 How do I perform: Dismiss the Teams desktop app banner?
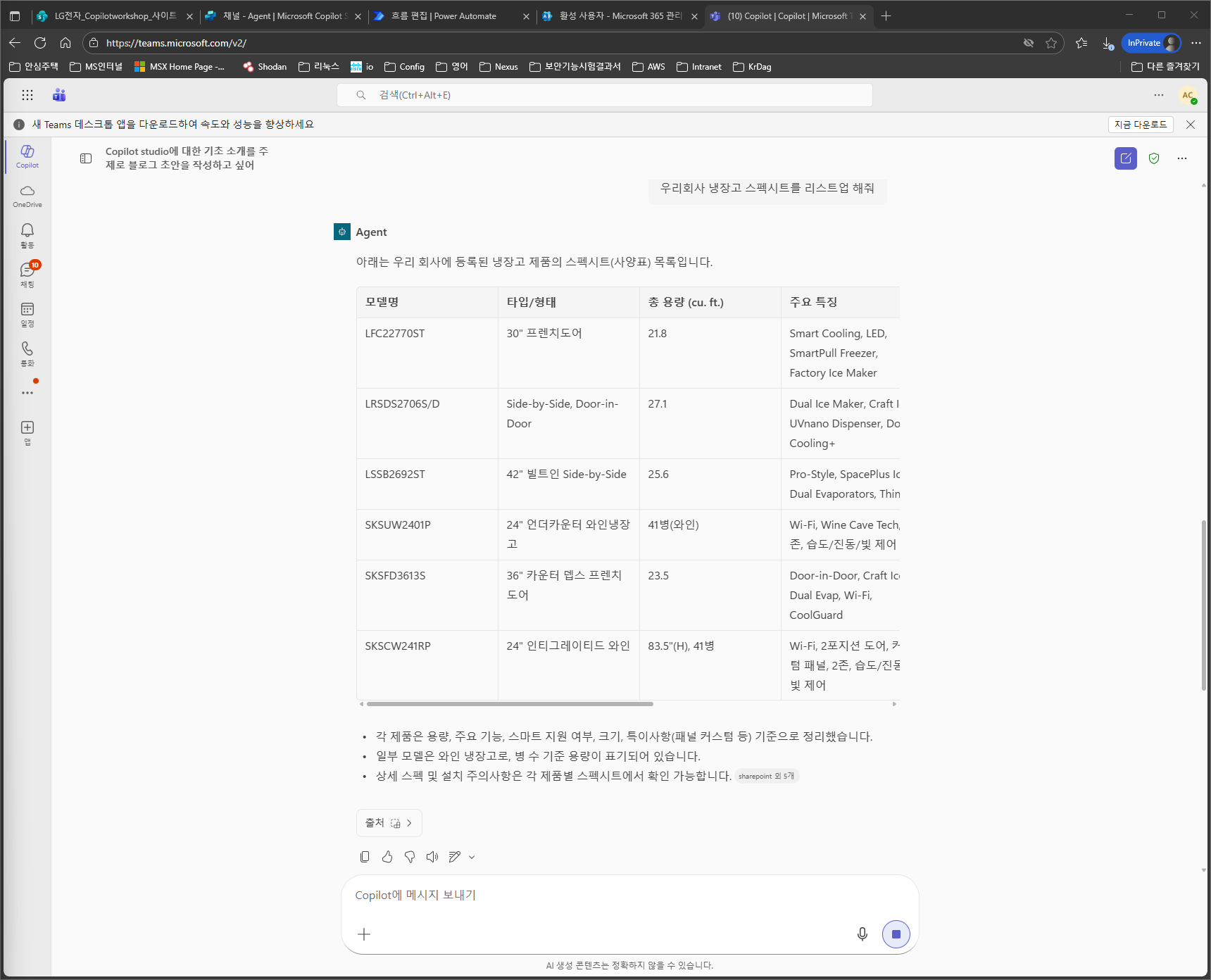pos(1191,125)
